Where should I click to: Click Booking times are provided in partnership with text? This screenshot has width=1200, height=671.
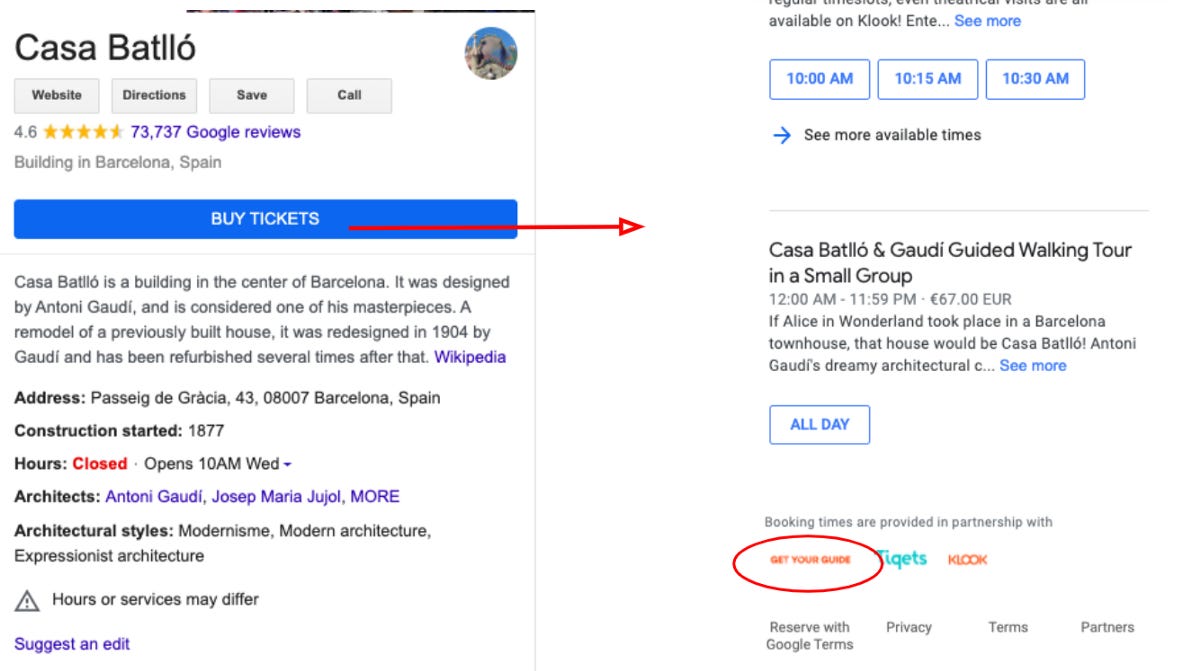coord(908,522)
